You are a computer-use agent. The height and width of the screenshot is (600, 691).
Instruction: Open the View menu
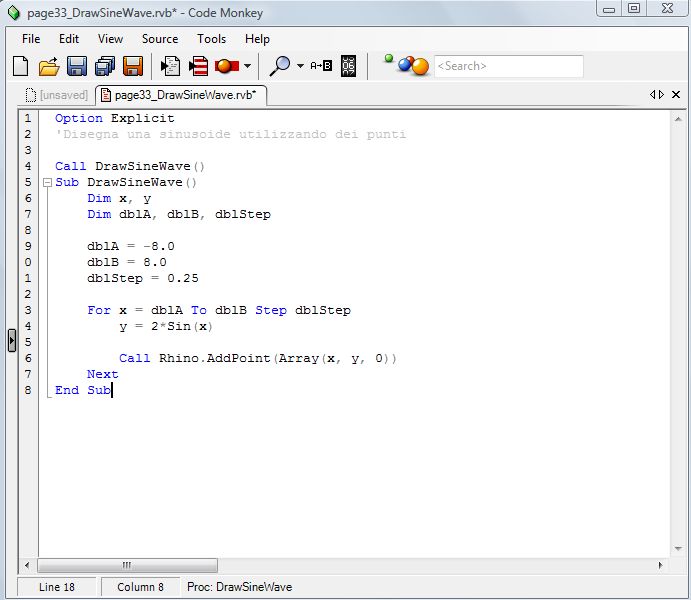pyautogui.click(x=110, y=39)
